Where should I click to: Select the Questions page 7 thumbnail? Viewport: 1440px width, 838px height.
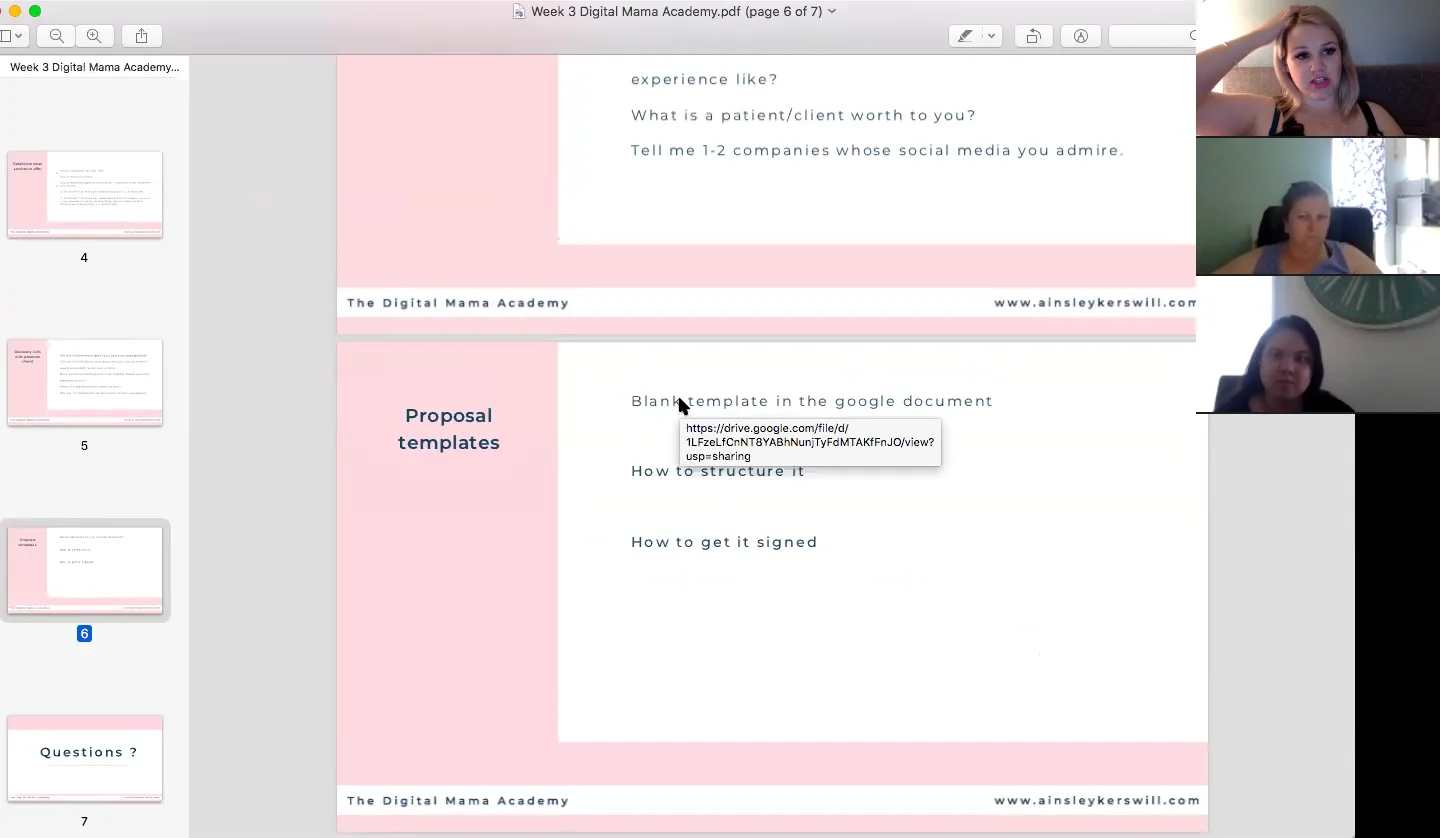pyautogui.click(x=85, y=758)
